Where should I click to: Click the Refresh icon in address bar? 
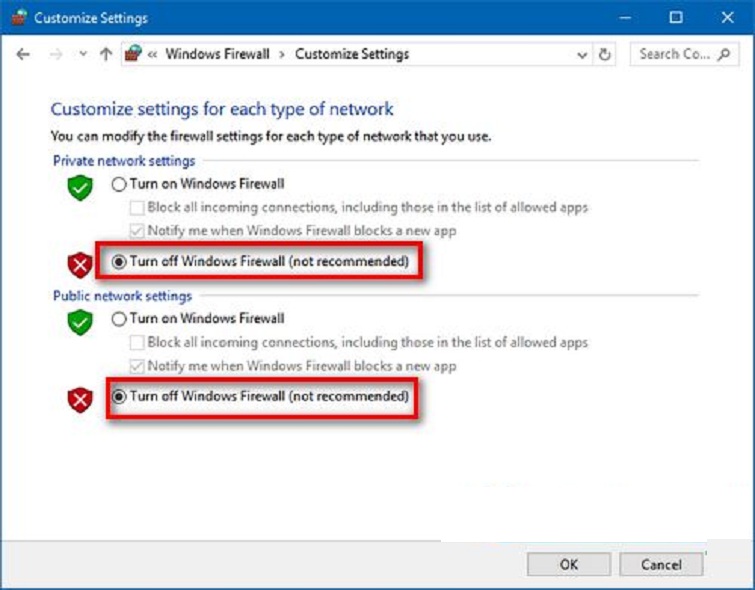(605, 55)
